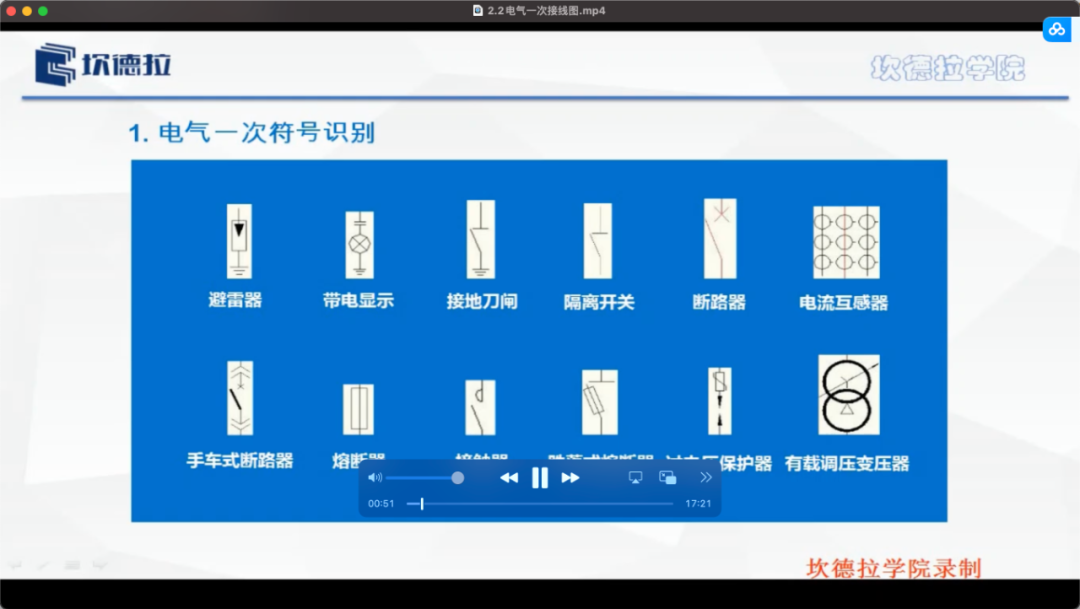The width and height of the screenshot is (1080, 609).
Task: Enable picture-in-picture mode
Action: click(667, 477)
